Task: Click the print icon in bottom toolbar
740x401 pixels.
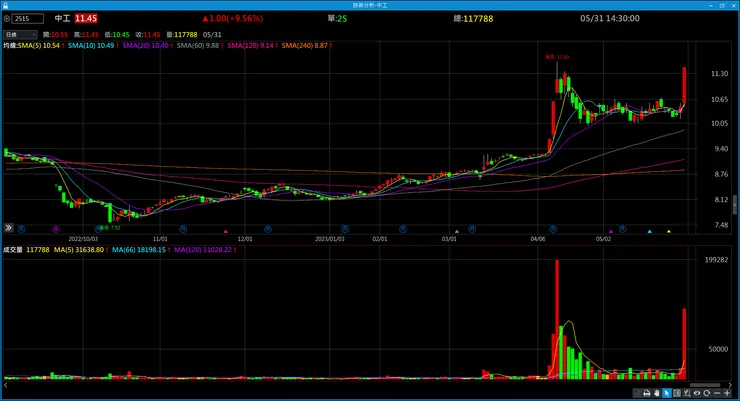Action: click(647, 393)
